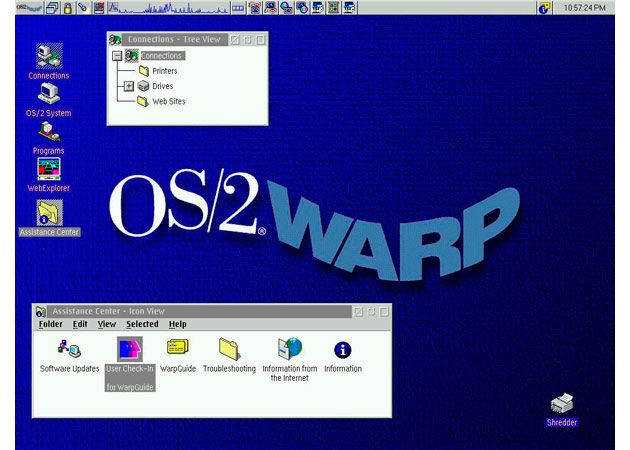The image size is (630, 450).
Task: Select the Information from the Internet icon
Action: click(x=289, y=349)
